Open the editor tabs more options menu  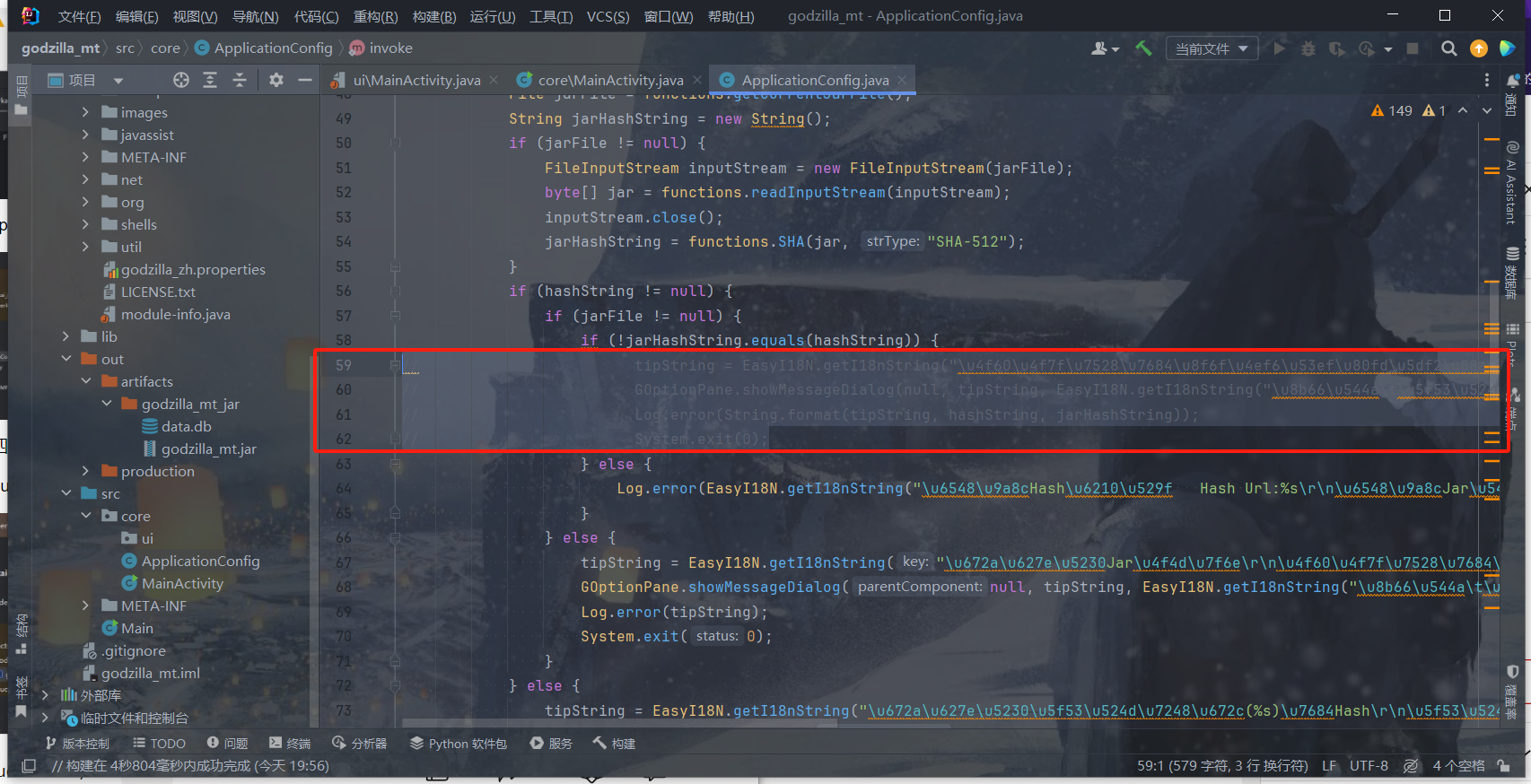1487,80
